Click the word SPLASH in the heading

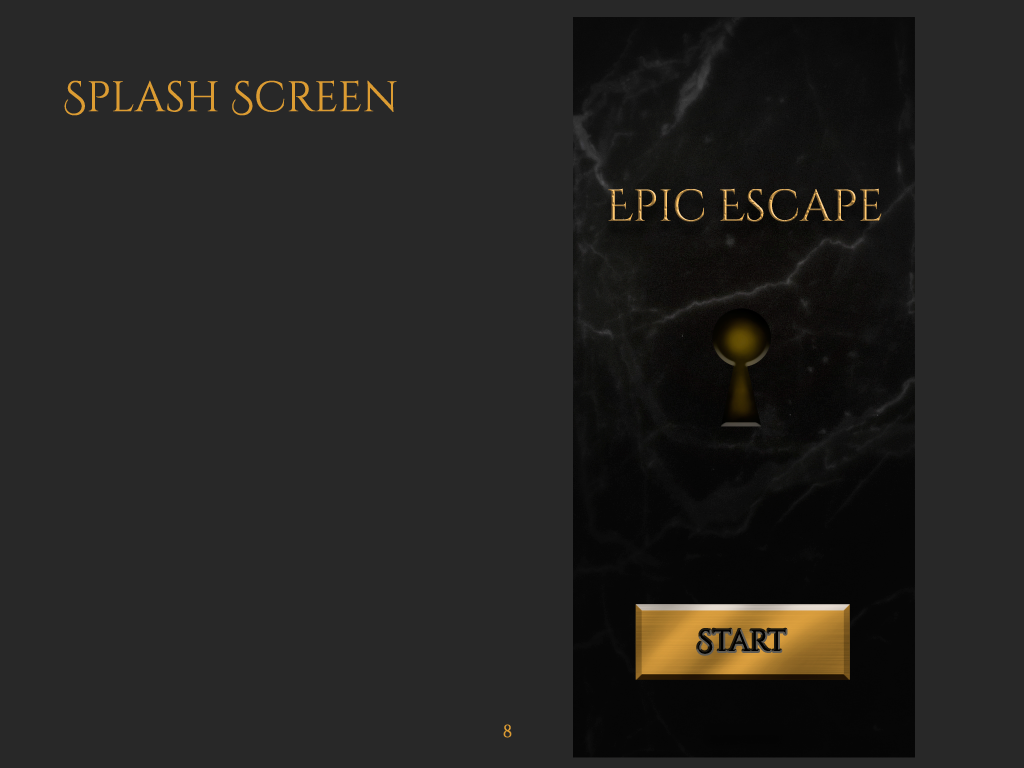tap(140, 97)
